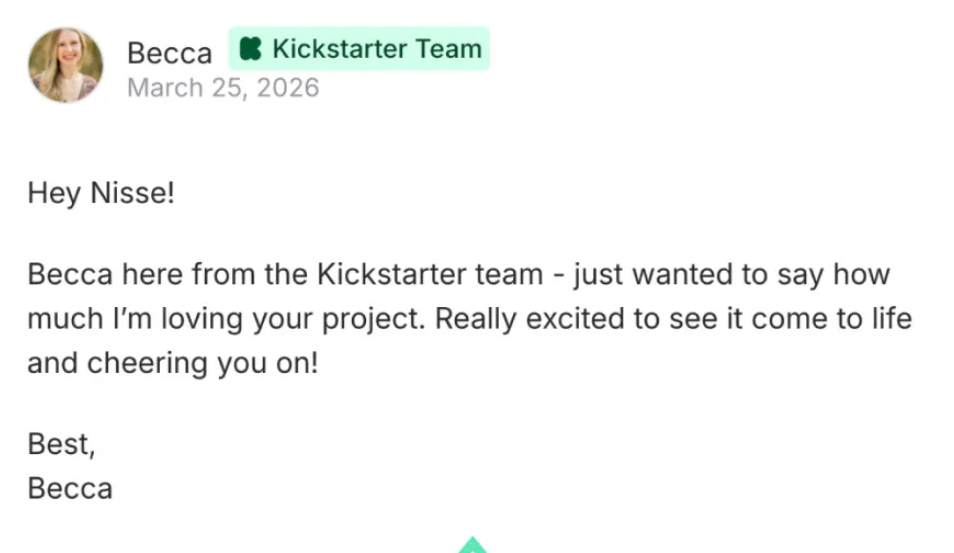Click the Becca signature under the sign-off
Image resolution: width=954 pixels, height=553 pixels.
click(70, 489)
